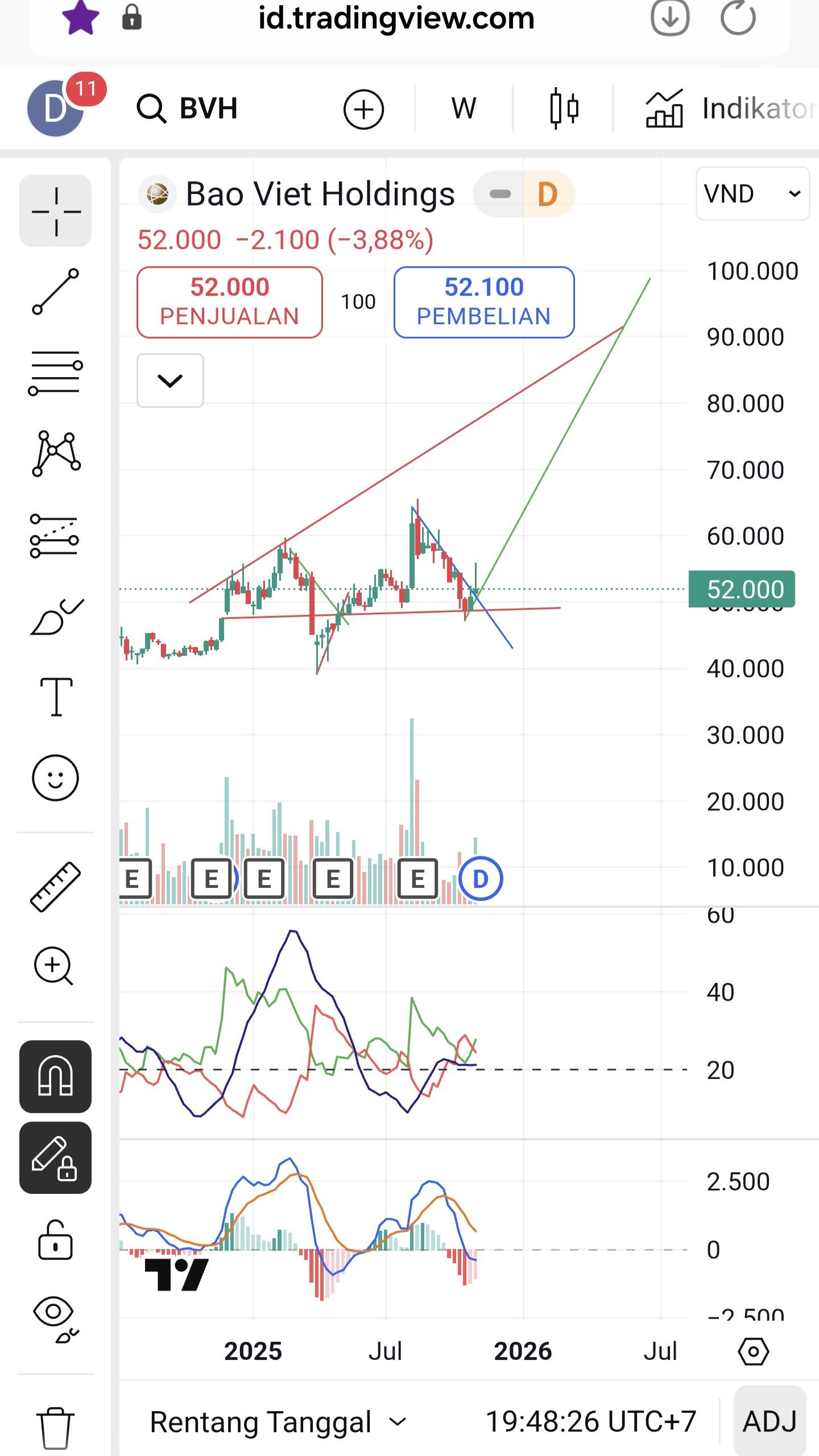
Task: Select the trend line drawing tool
Action: click(x=55, y=292)
